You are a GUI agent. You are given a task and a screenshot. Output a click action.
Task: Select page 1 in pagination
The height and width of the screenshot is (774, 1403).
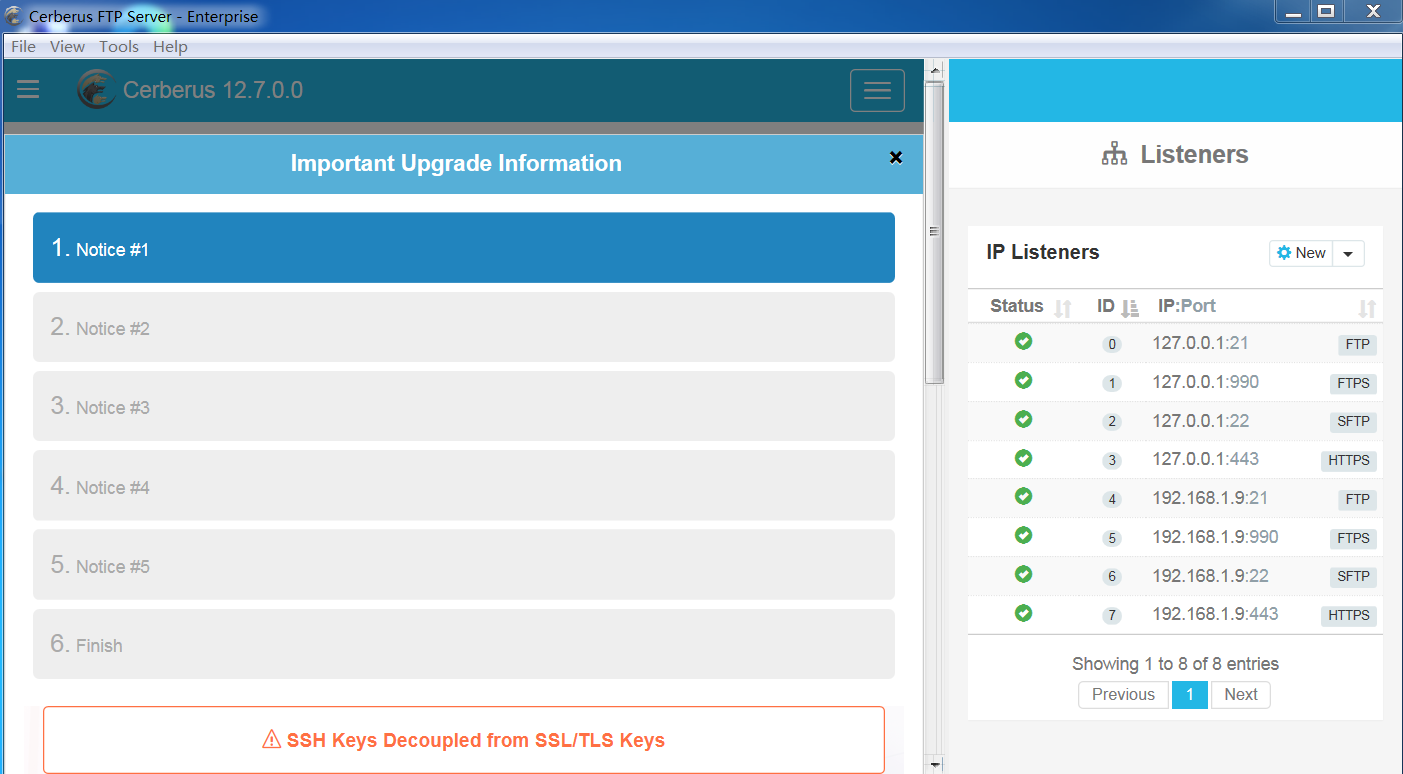pyautogui.click(x=1190, y=694)
